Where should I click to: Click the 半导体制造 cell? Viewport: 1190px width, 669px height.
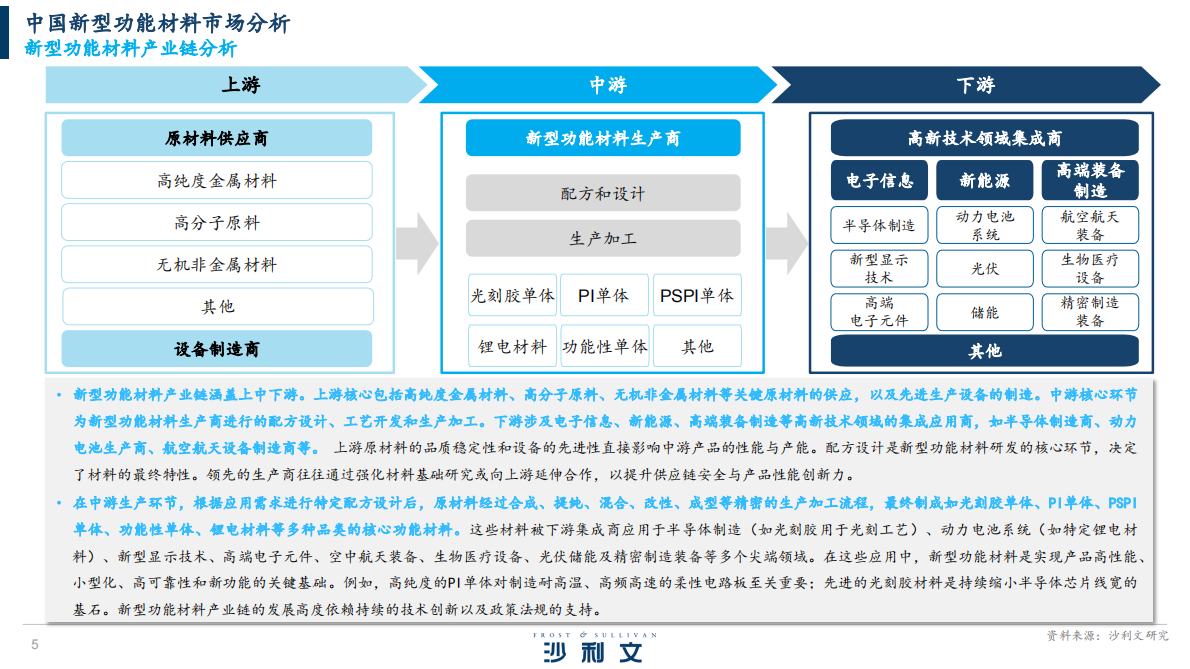coord(879,224)
